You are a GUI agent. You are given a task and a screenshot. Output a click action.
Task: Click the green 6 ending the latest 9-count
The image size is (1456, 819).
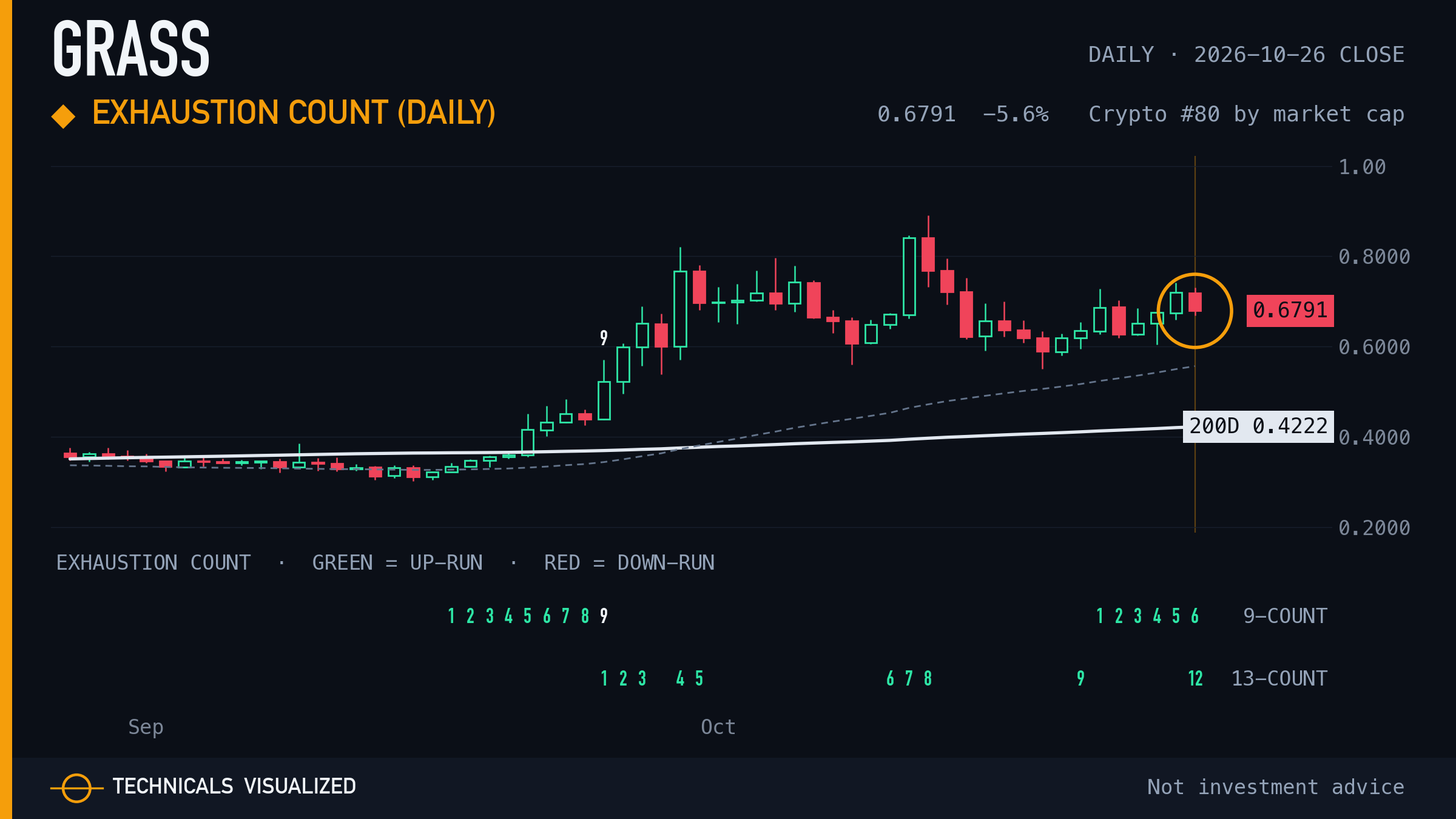1195,616
